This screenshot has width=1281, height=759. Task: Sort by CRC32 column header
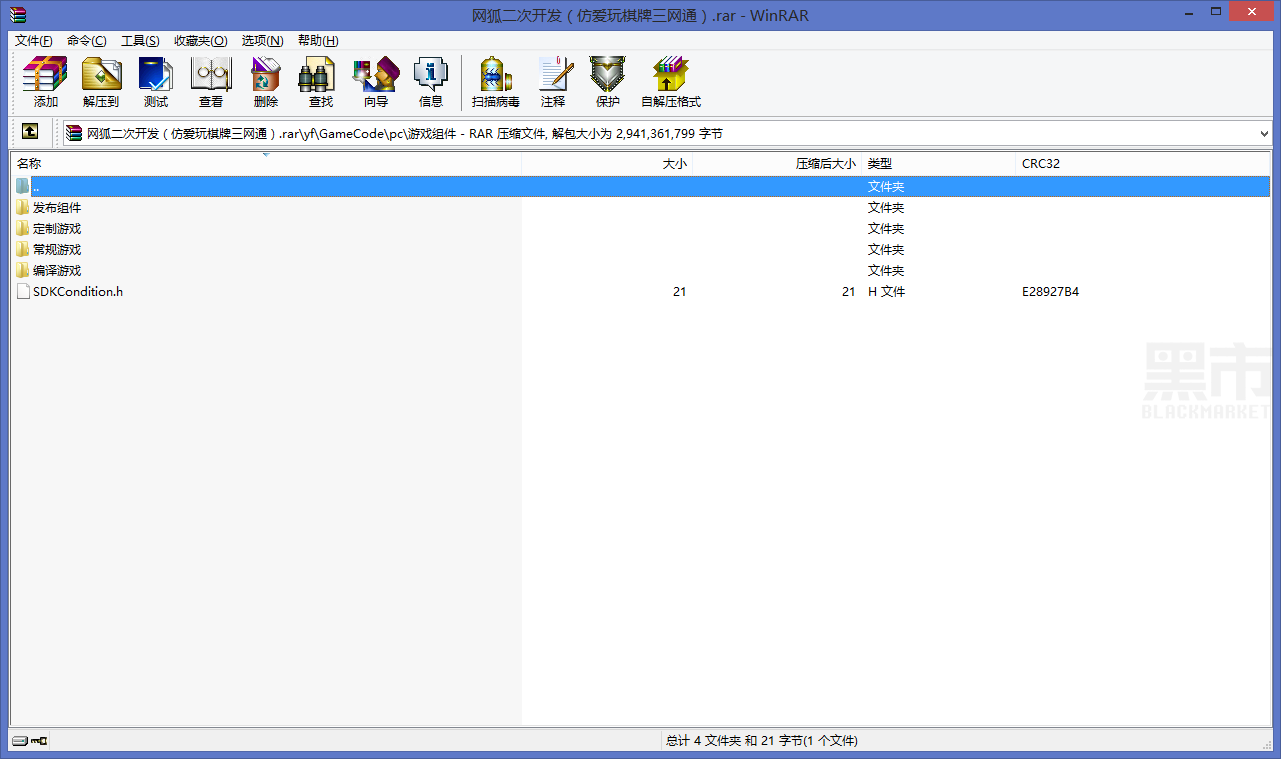(x=1143, y=163)
